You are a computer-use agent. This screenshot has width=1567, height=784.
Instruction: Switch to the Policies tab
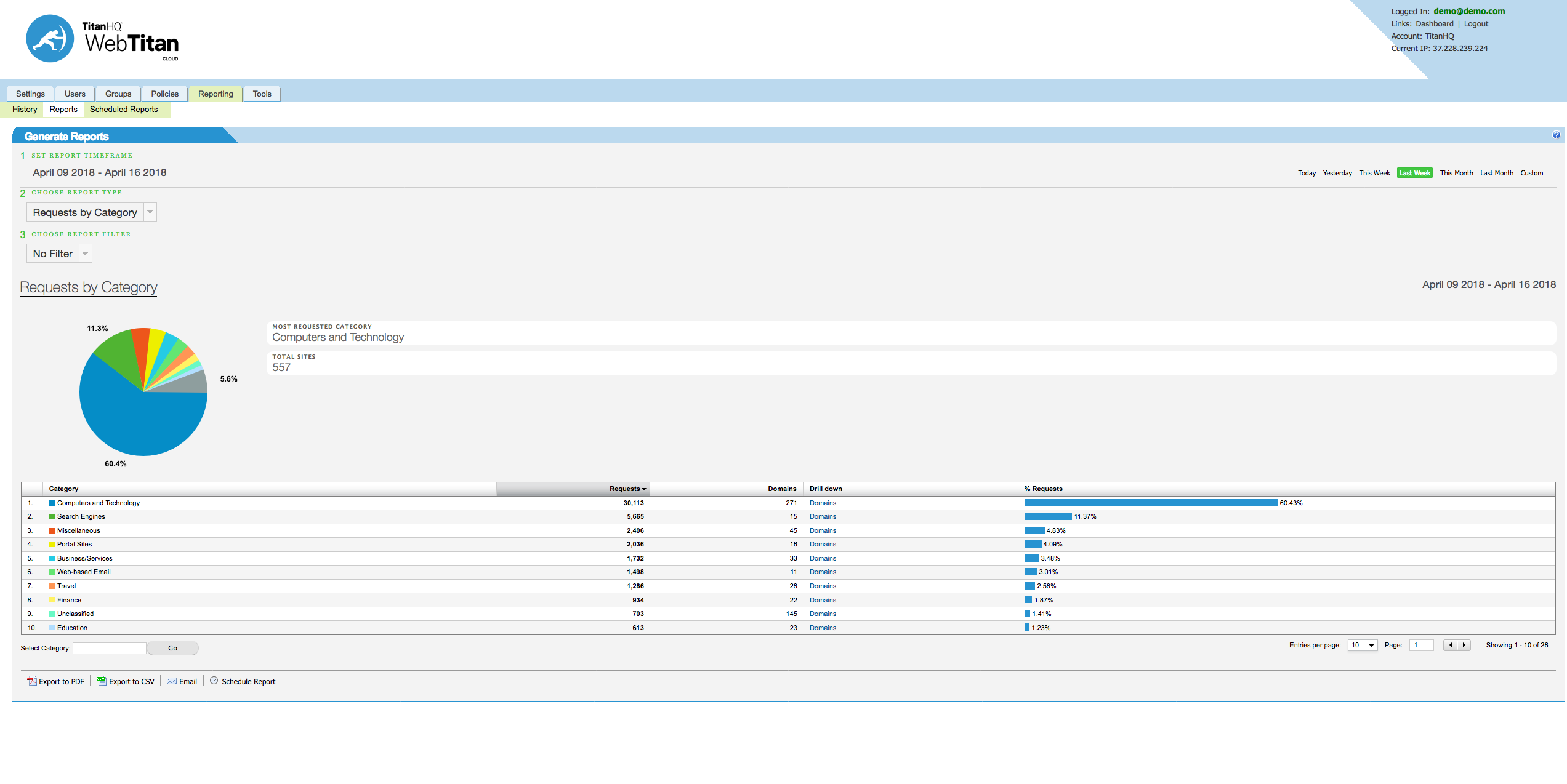pos(164,94)
